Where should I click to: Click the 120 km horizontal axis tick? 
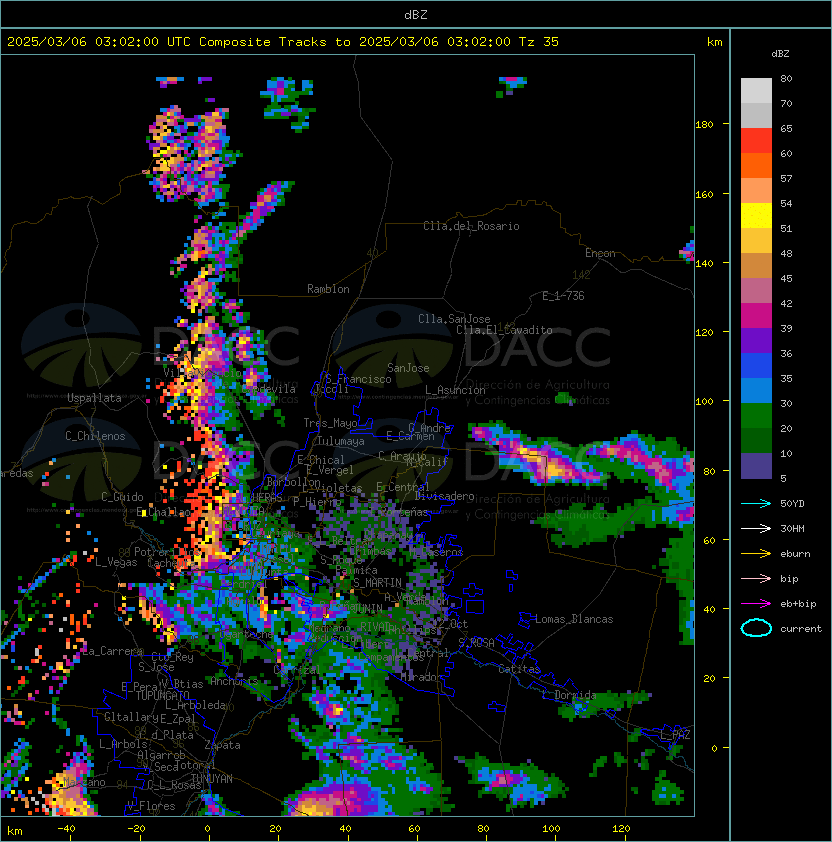click(621, 829)
